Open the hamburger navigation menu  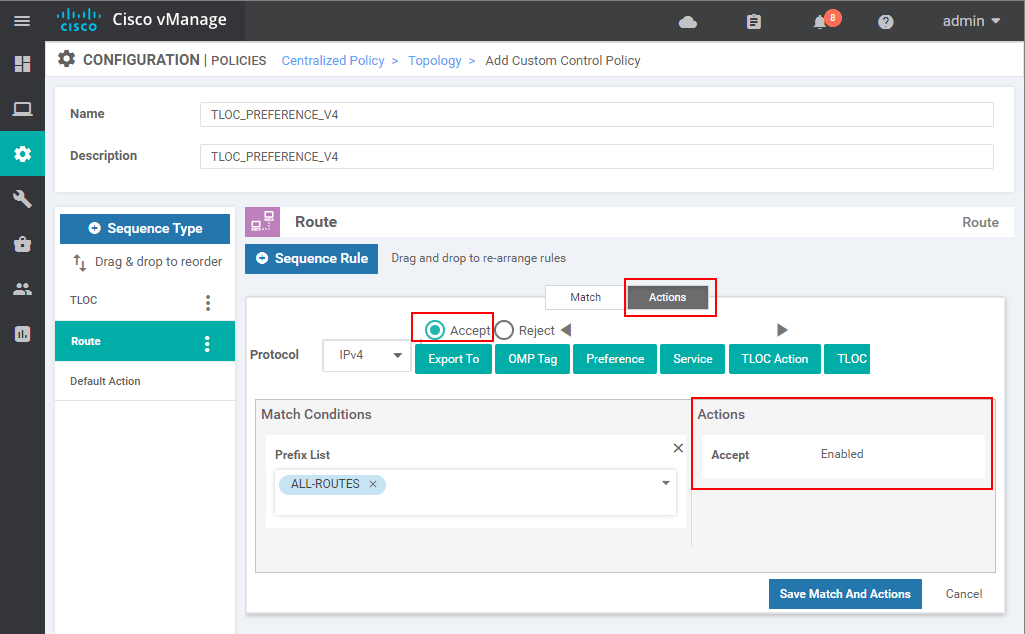pos(22,20)
